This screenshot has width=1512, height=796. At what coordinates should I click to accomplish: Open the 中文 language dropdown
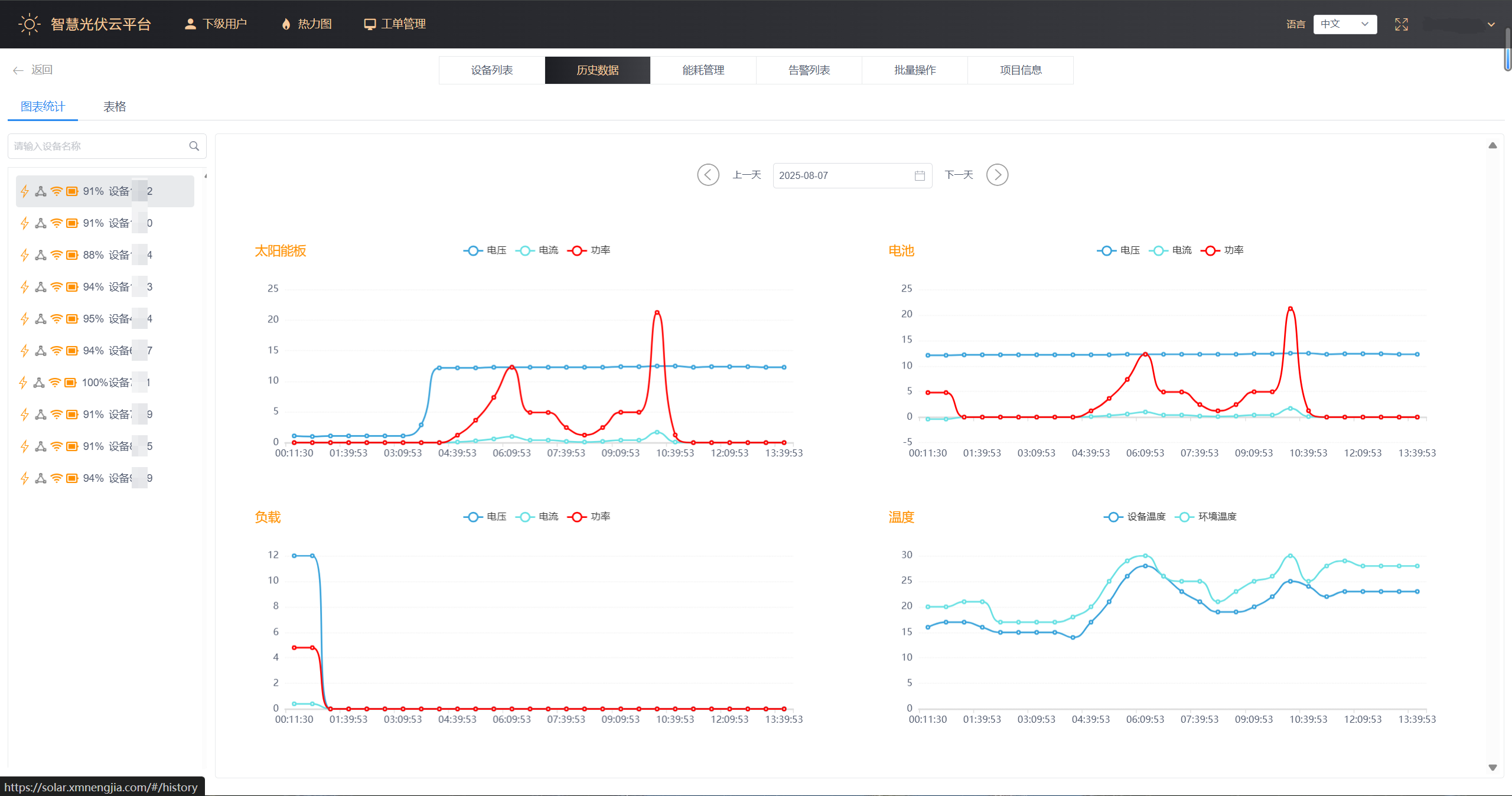[x=1344, y=24]
